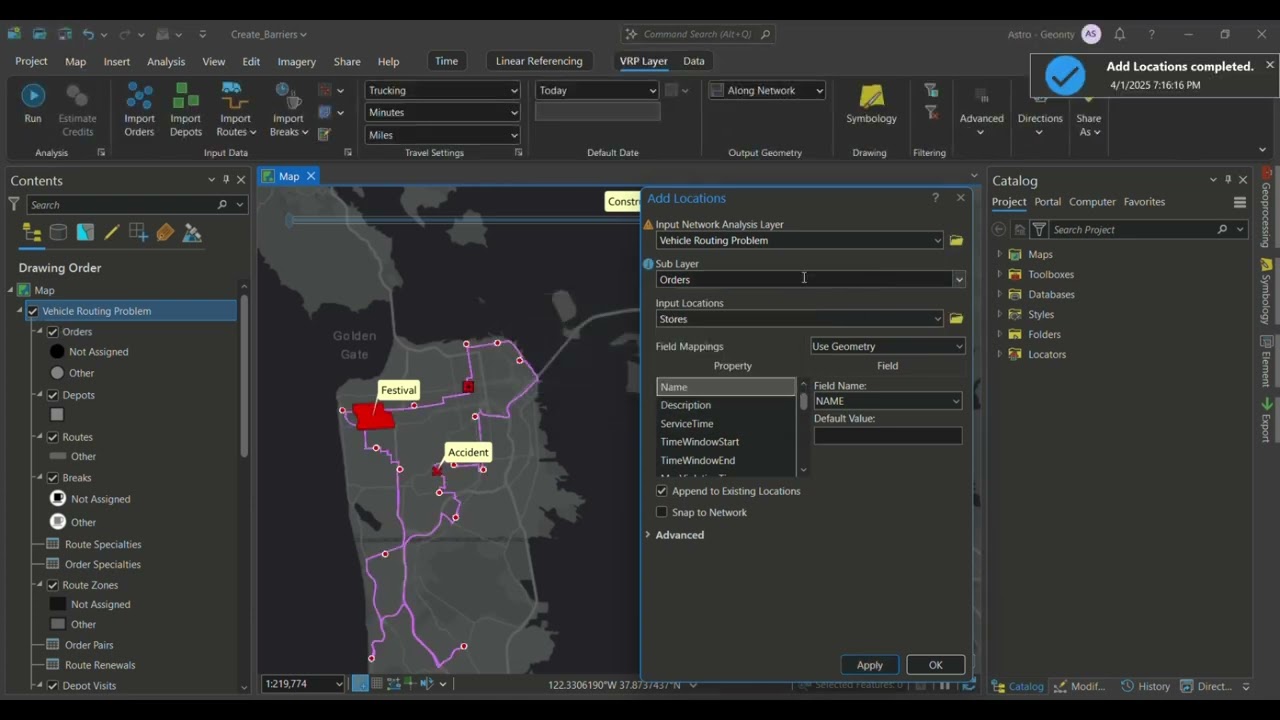Open the Advanced ribbon button
The height and width of the screenshot is (720, 1280).
click(x=981, y=110)
